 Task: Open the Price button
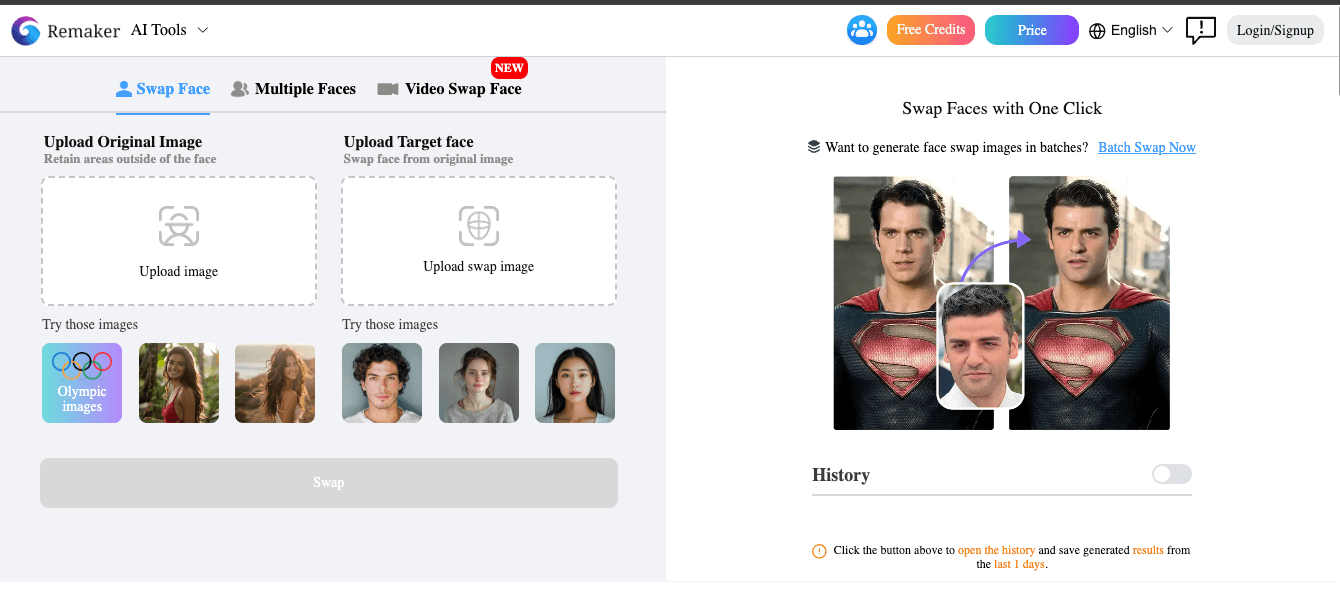(x=1032, y=30)
